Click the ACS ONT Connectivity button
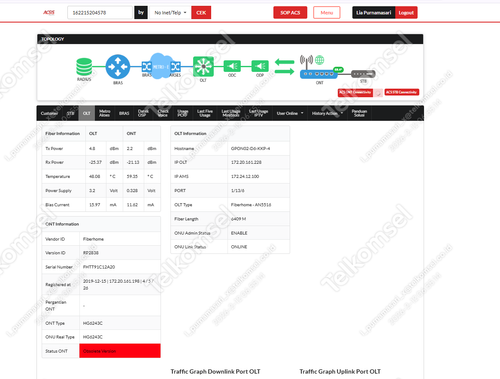 tap(355, 93)
